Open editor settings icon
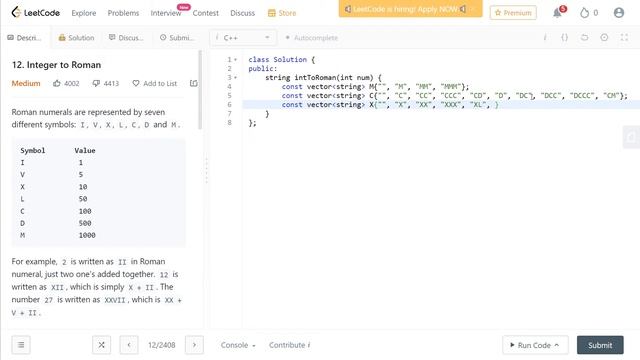Screen dimensions: 640x360 604,38
